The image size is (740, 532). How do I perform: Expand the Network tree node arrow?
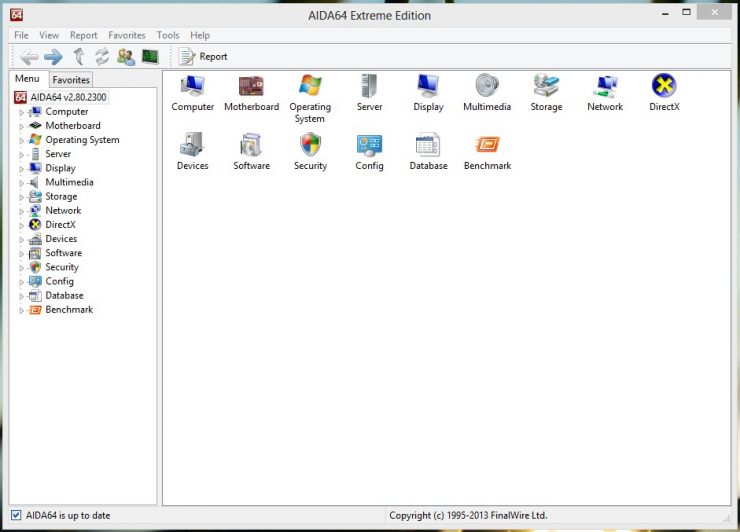tap(21, 211)
